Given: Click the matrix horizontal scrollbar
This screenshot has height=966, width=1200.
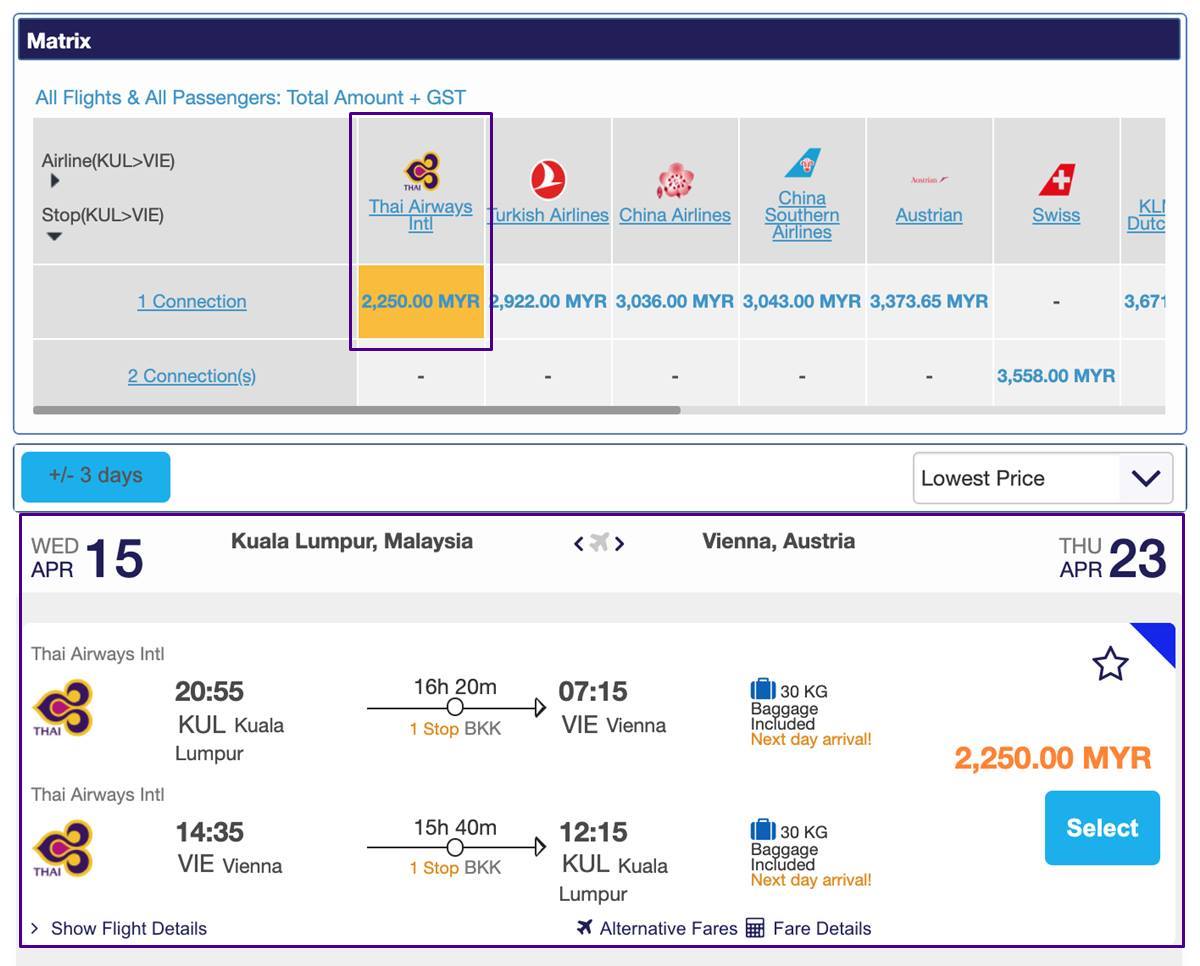Looking at the screenshot, I should pyautogui.click(x=357, y=410).
